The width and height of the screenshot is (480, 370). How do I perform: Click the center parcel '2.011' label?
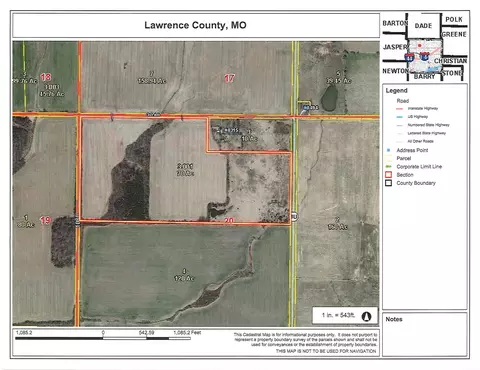tap(185, 166)
